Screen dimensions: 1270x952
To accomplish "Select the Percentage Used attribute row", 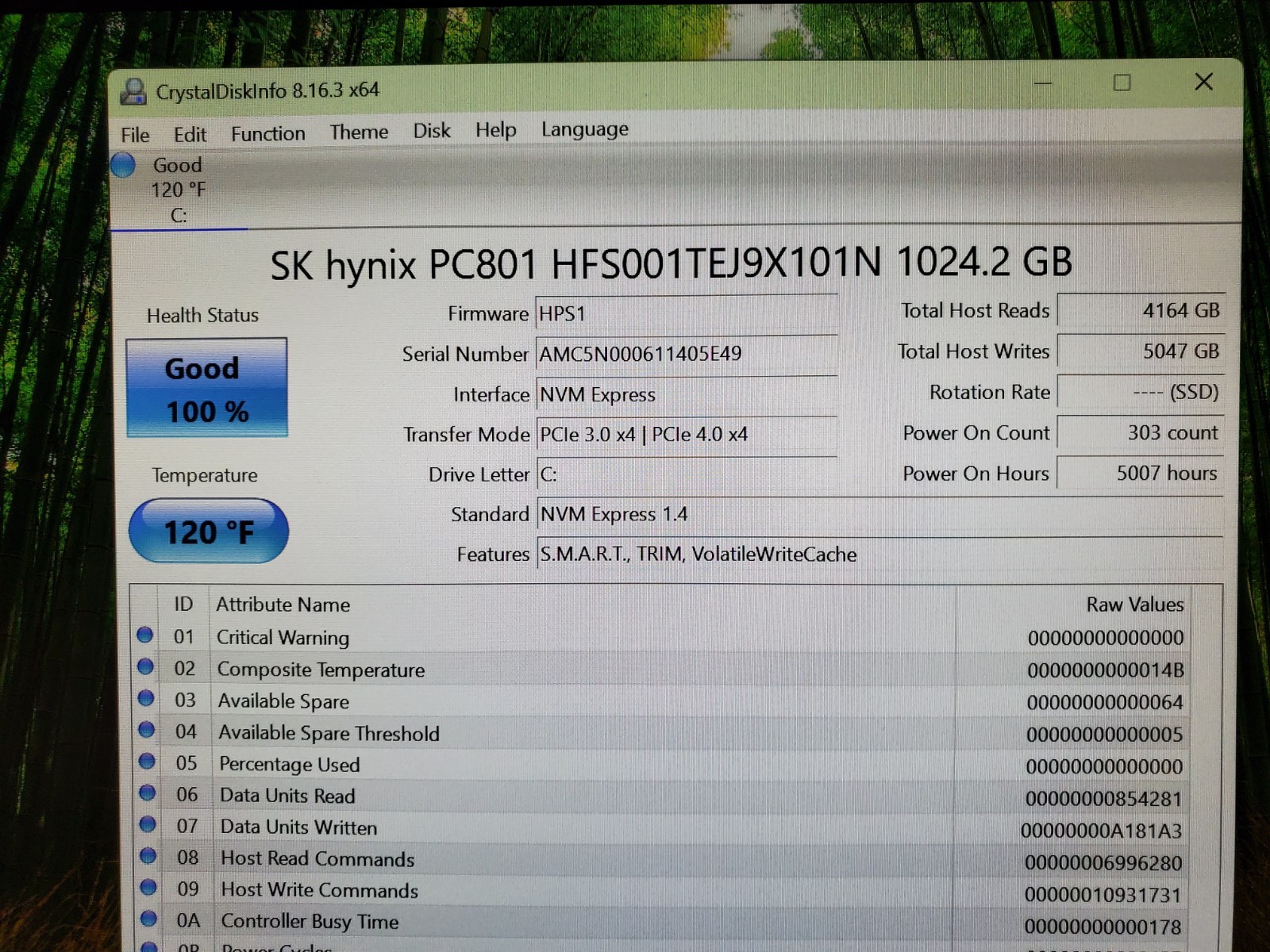I will pyautogui.click(x=661, y=766).
